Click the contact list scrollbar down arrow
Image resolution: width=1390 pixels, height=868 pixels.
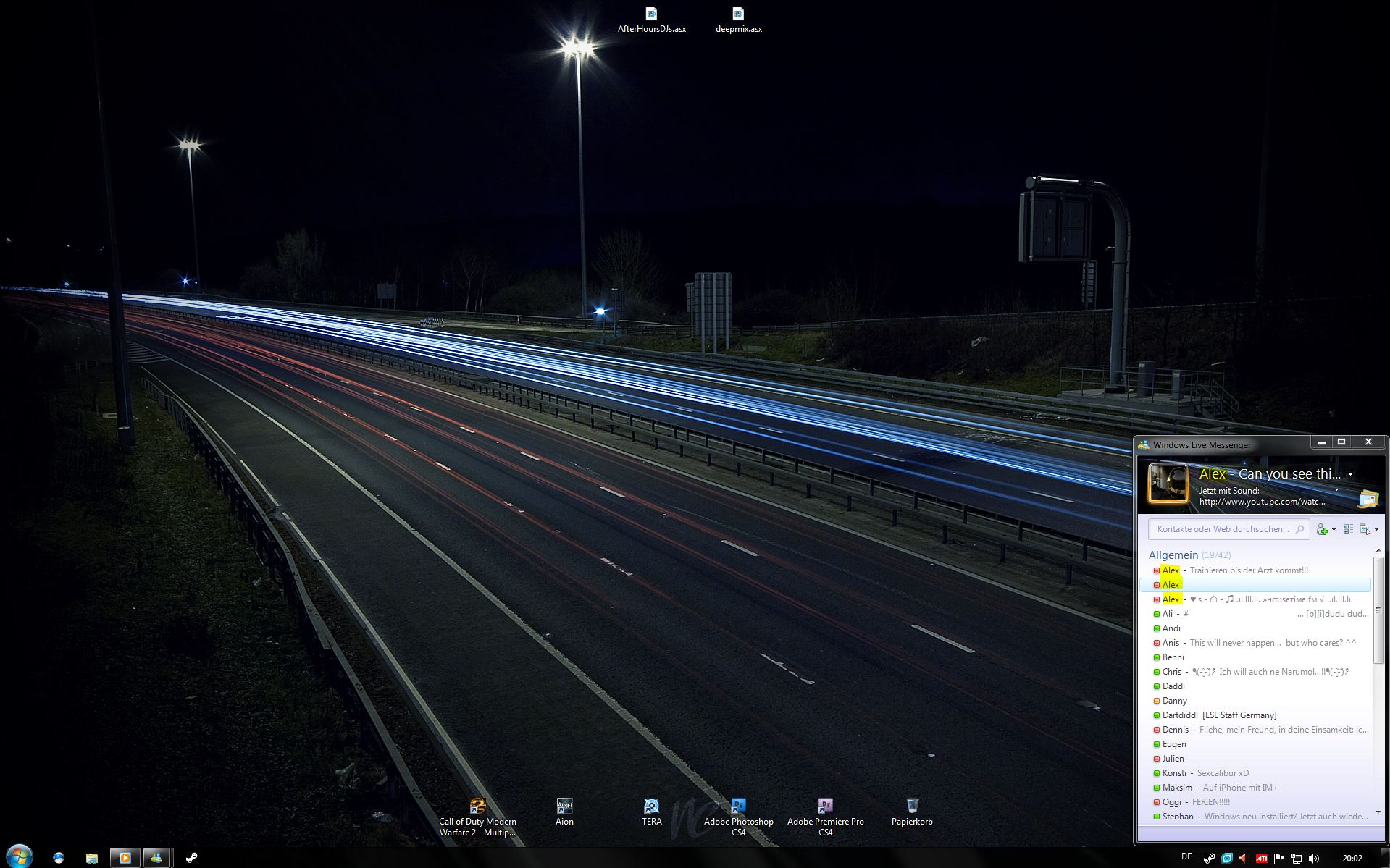coord(1378,812)
